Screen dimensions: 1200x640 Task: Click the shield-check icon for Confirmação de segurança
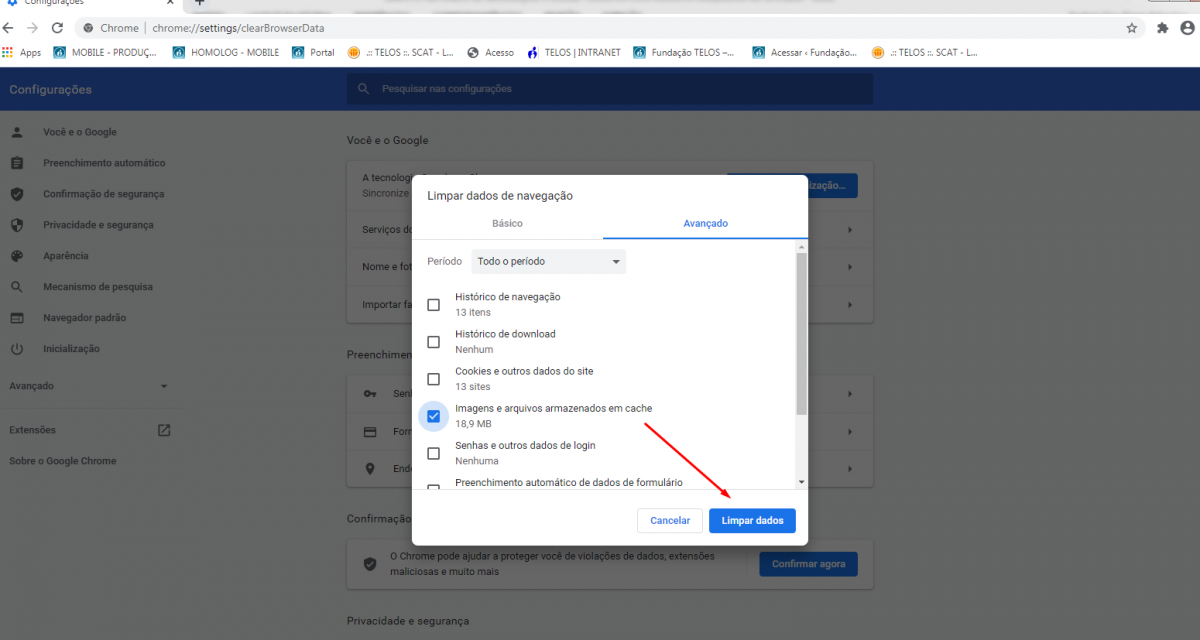[17, 194]
